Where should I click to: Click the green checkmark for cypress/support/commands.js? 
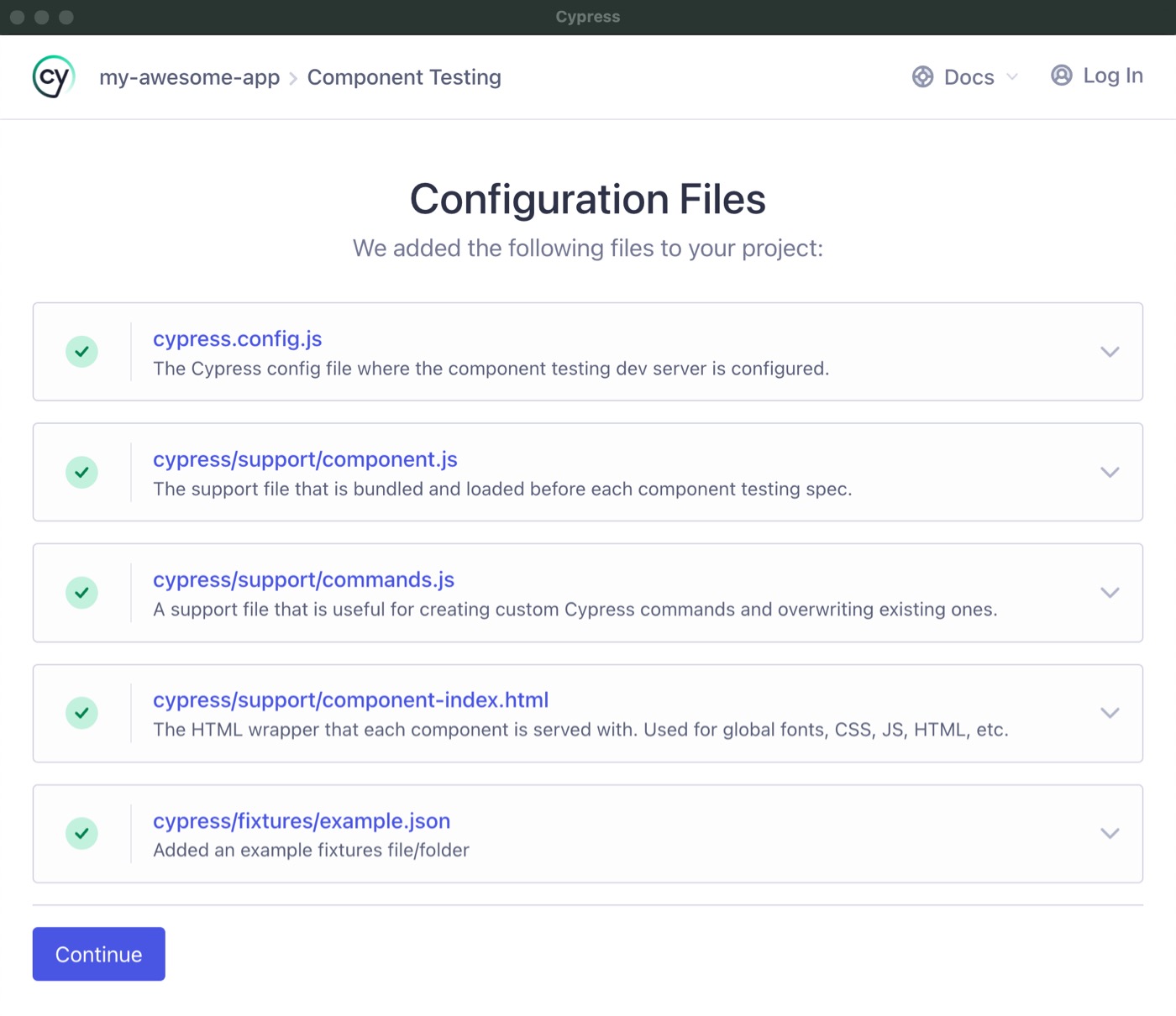[x=81, y=593]
